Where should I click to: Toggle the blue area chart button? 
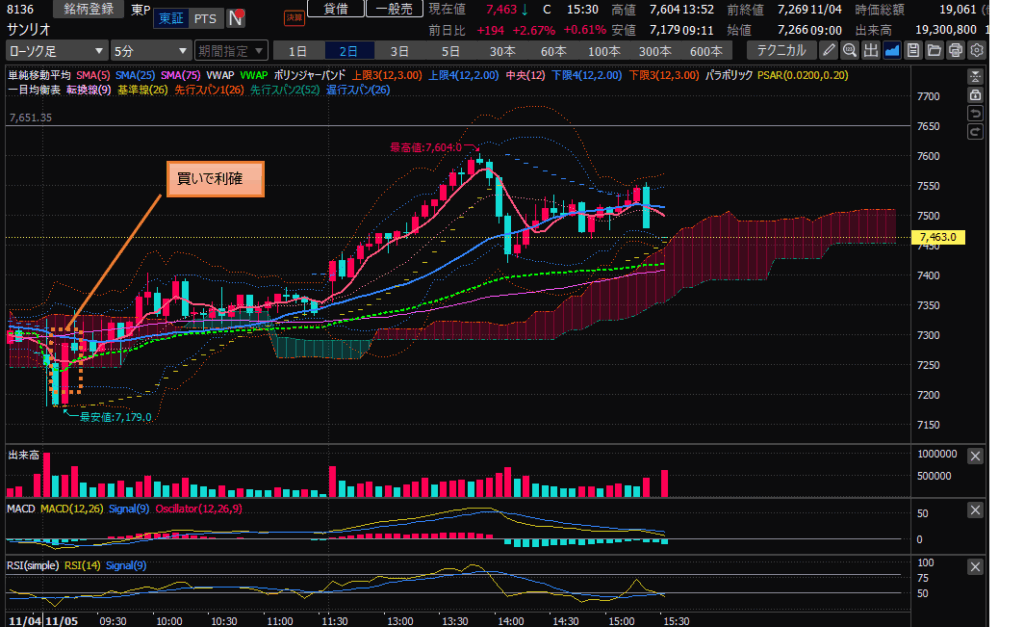click(892, 50)
